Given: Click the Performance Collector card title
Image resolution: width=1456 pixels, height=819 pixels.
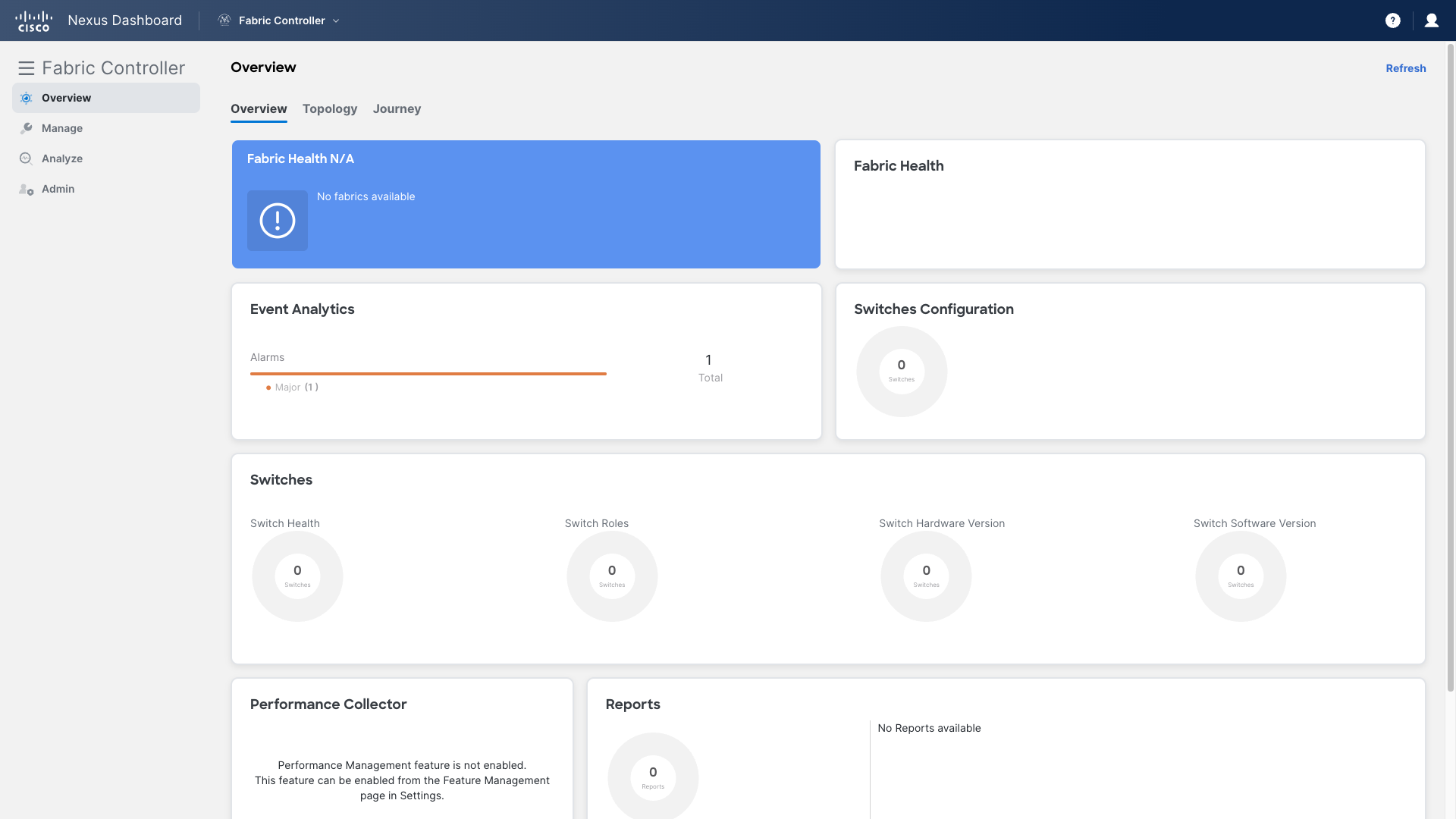Looking at the screenshot, I should [328, 704].
